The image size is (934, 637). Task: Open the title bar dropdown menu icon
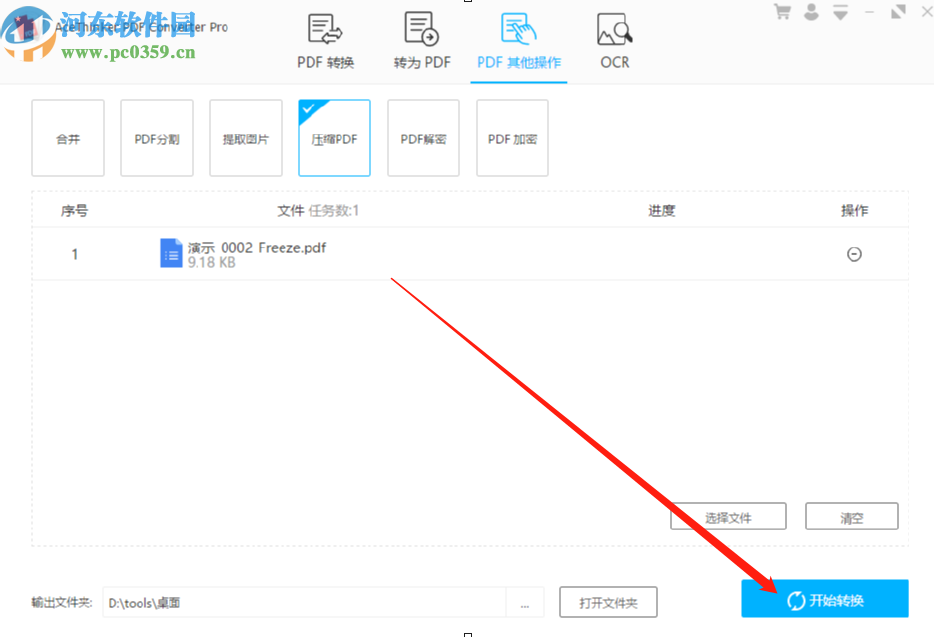click(x=840, y=11)
